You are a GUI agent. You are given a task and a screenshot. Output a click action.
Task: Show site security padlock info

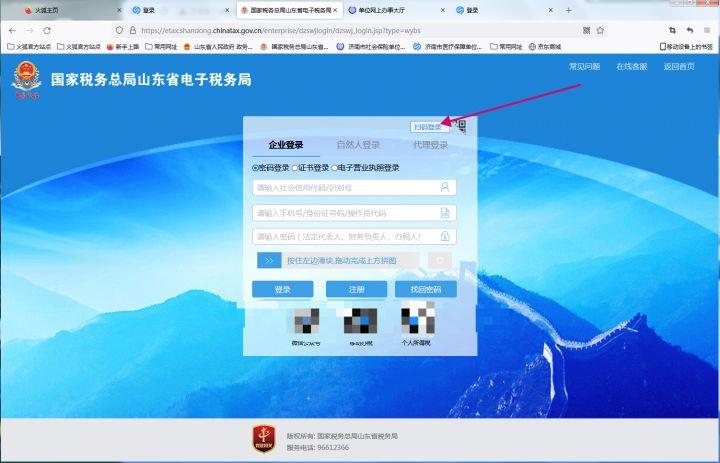[x=133, y=30]
